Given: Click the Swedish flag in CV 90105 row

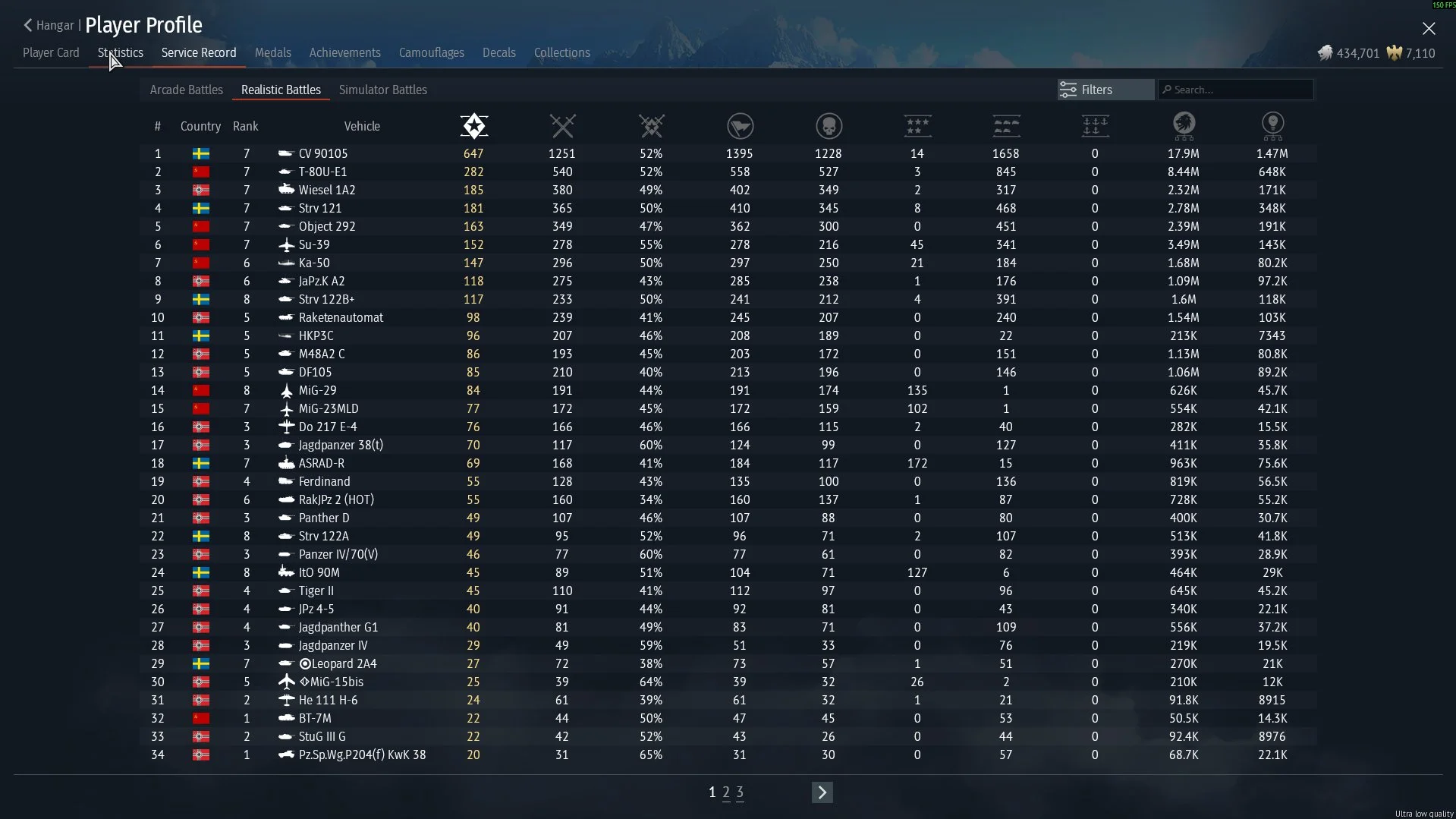Looking at the screenshot, I should 201,153.
